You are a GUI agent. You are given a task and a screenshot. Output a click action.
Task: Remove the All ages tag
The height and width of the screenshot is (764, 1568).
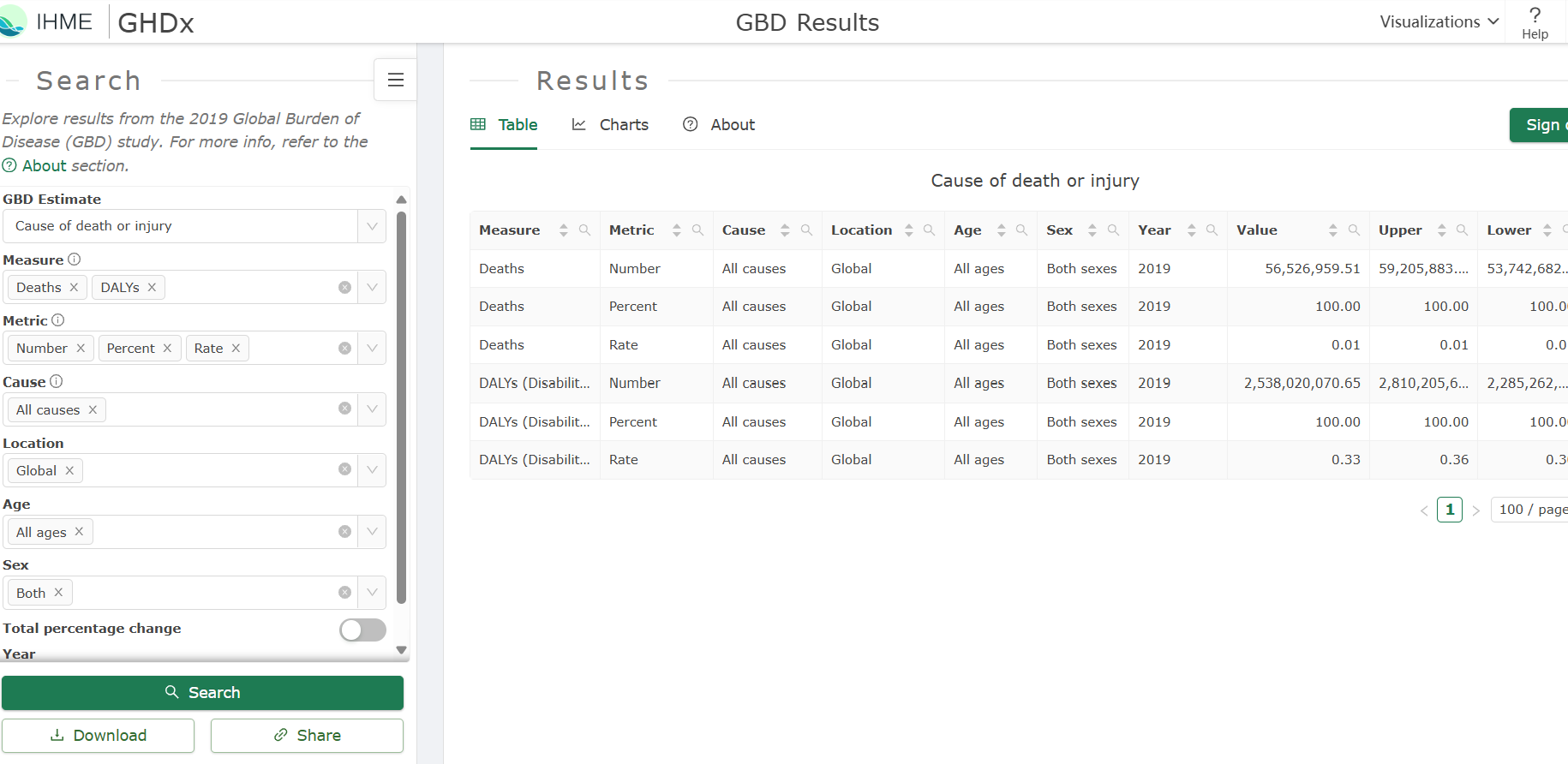79,531
